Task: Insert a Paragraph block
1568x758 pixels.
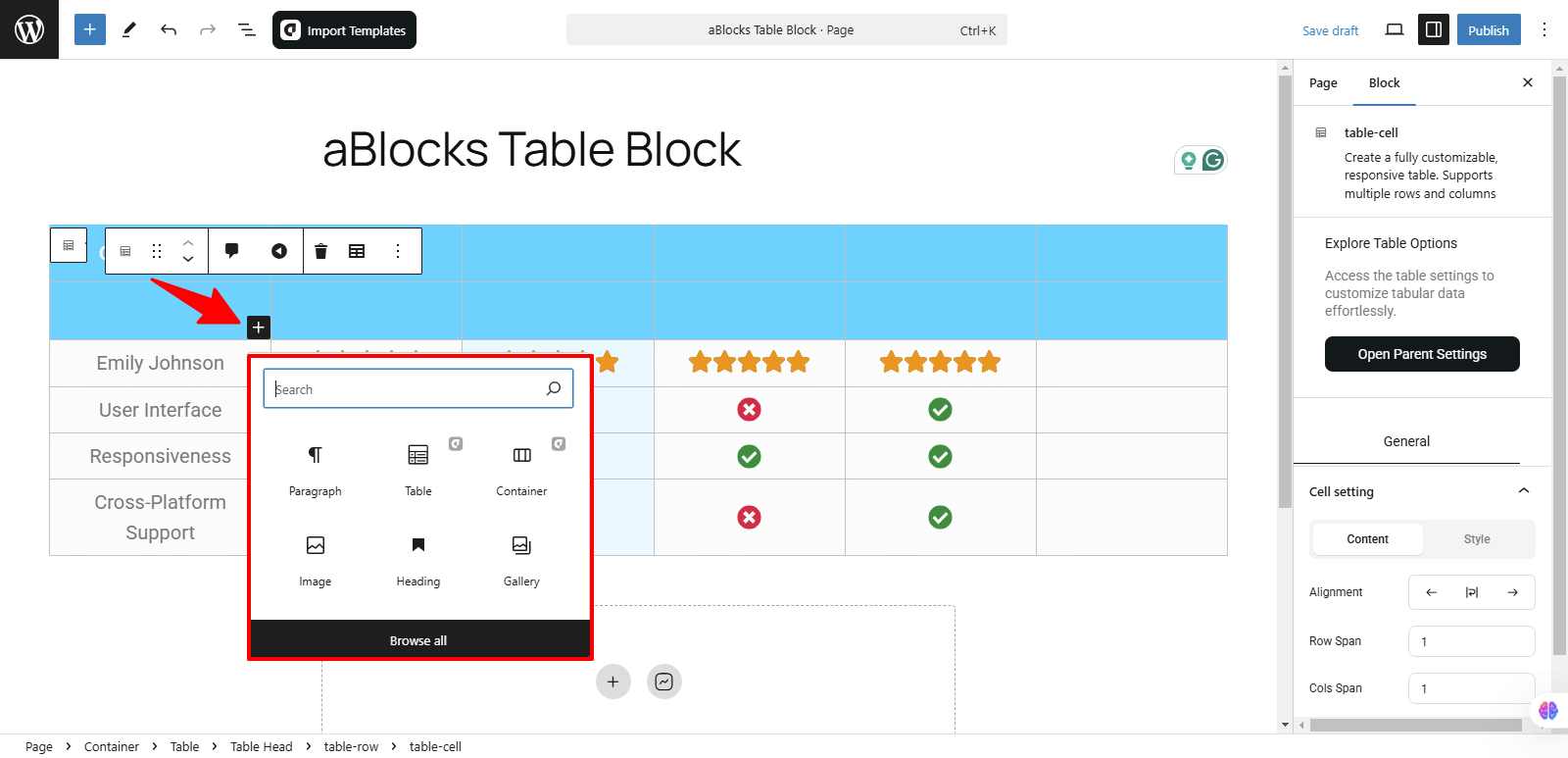Action: point(316,470)
